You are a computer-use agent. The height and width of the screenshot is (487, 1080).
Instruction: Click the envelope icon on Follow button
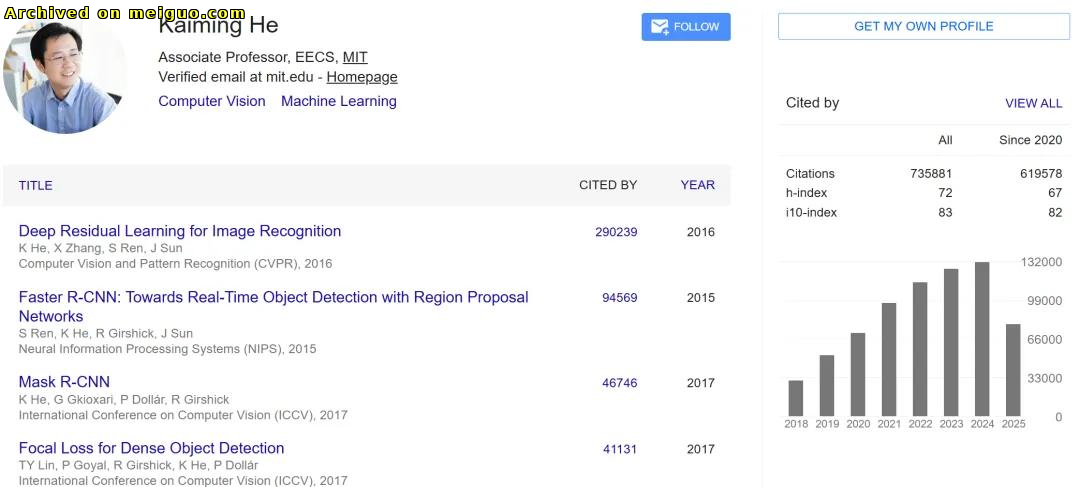click(x=659, y=27)
